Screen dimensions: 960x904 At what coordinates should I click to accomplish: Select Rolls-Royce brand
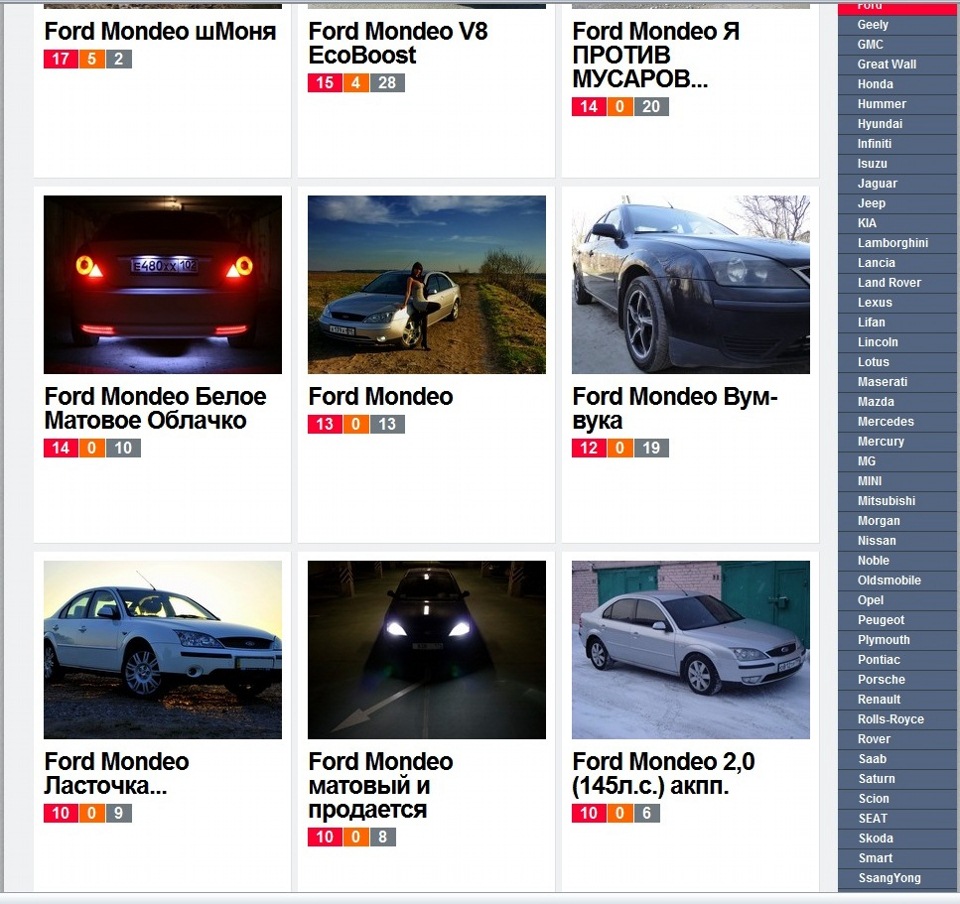click(899, 720)
